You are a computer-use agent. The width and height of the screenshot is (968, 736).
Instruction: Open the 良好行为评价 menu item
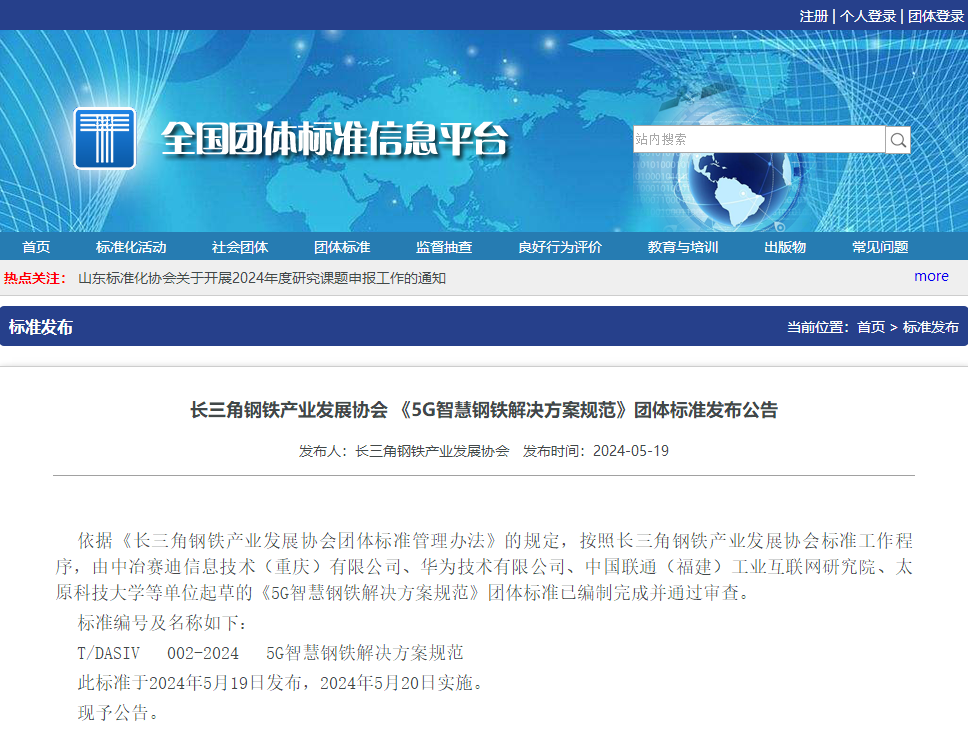[x=560, y=247]
